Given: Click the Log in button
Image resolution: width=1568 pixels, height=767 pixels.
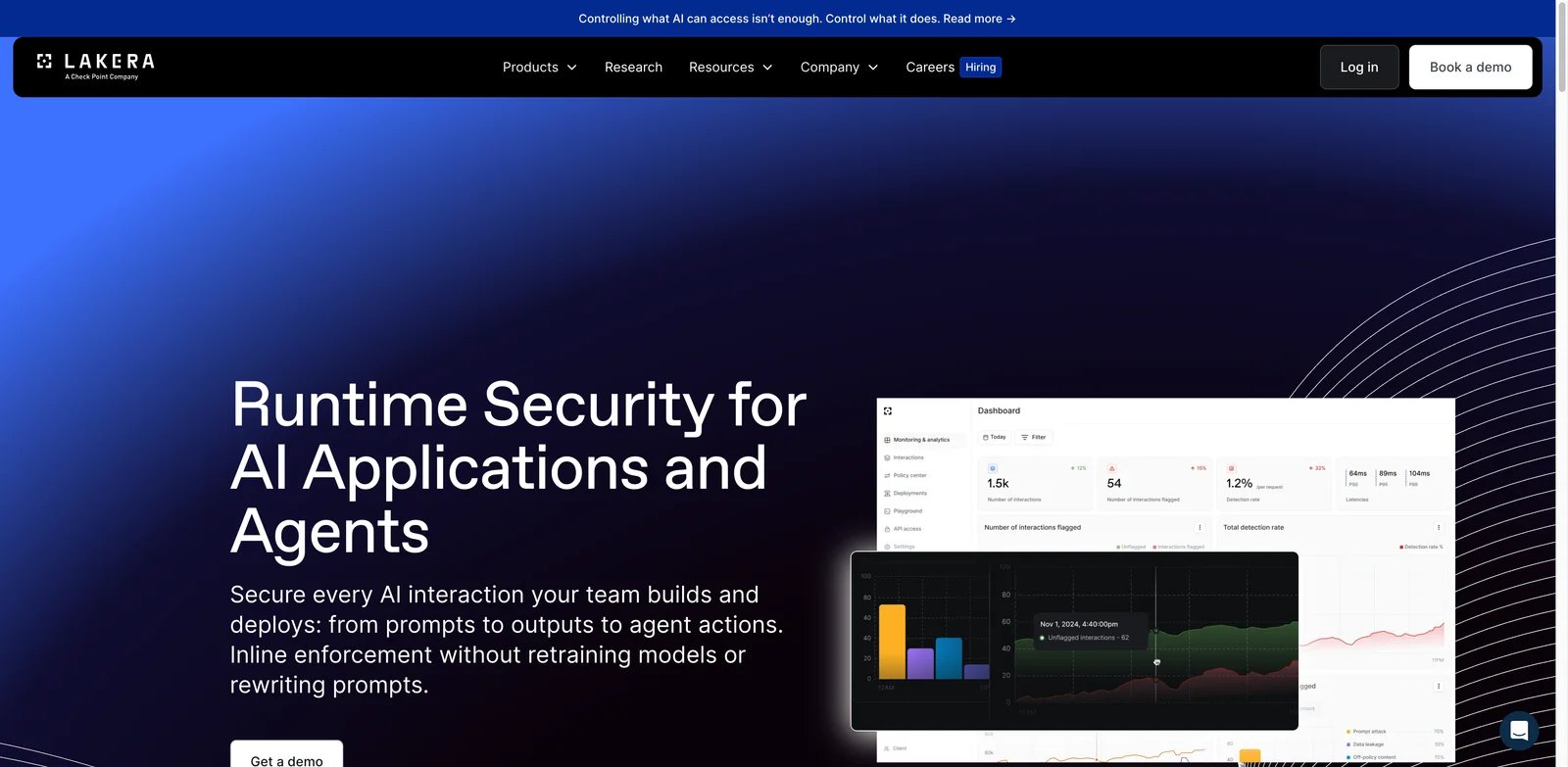Looking at the screenshot, I should 1359,67.
